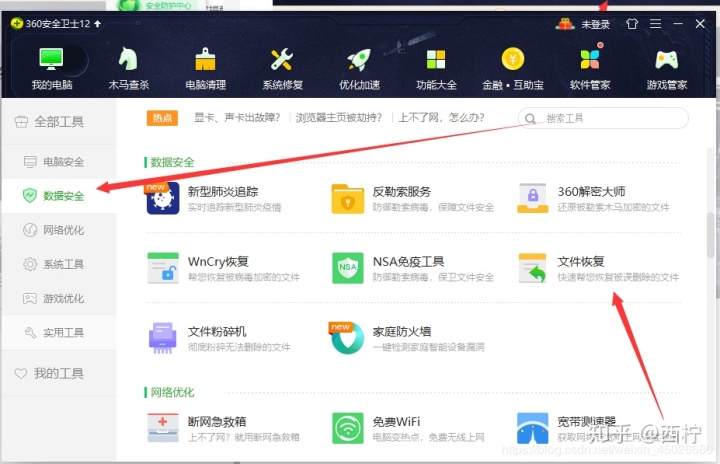Select 电脑安全 sidebar category
This screenshot has width=720, height=464.
(x=59, y=162)
